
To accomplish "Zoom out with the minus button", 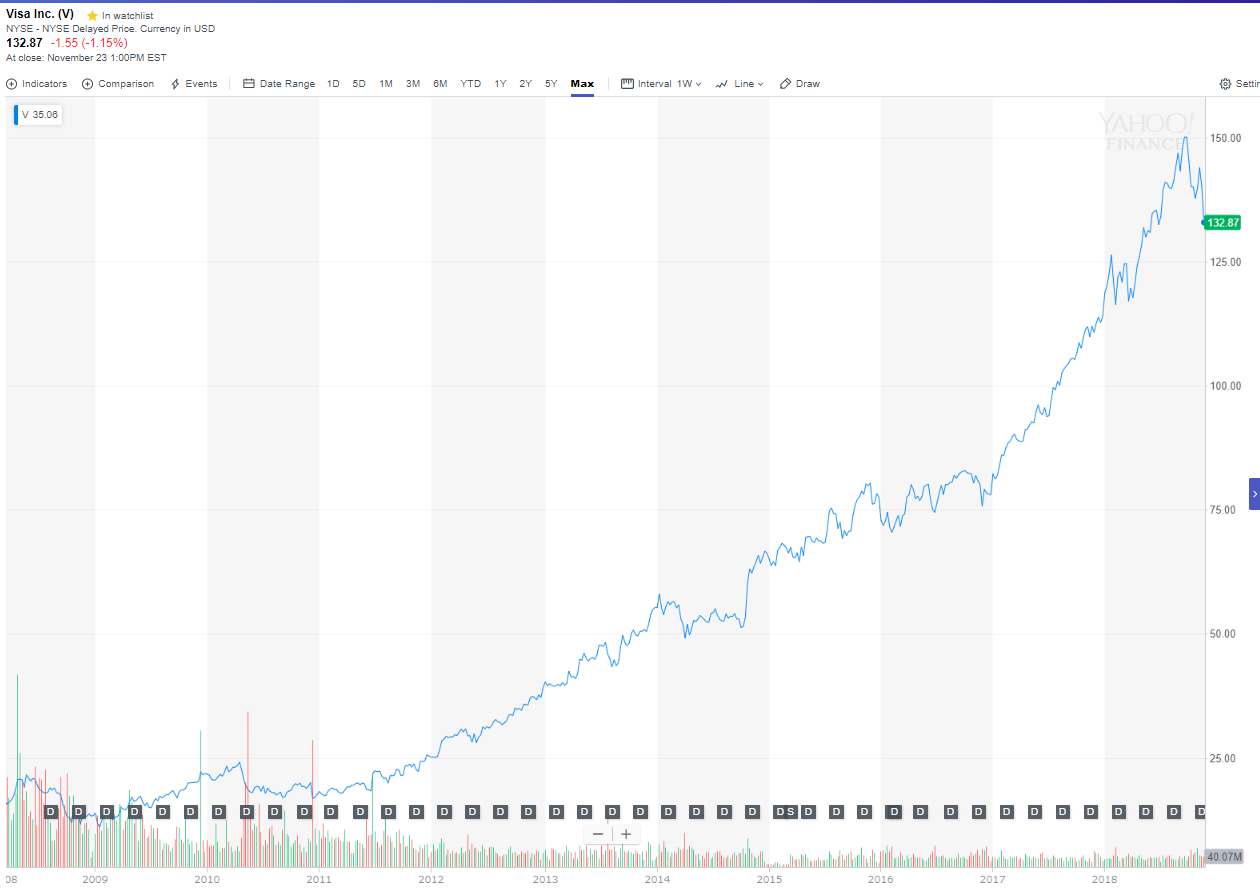I will 598,834.
